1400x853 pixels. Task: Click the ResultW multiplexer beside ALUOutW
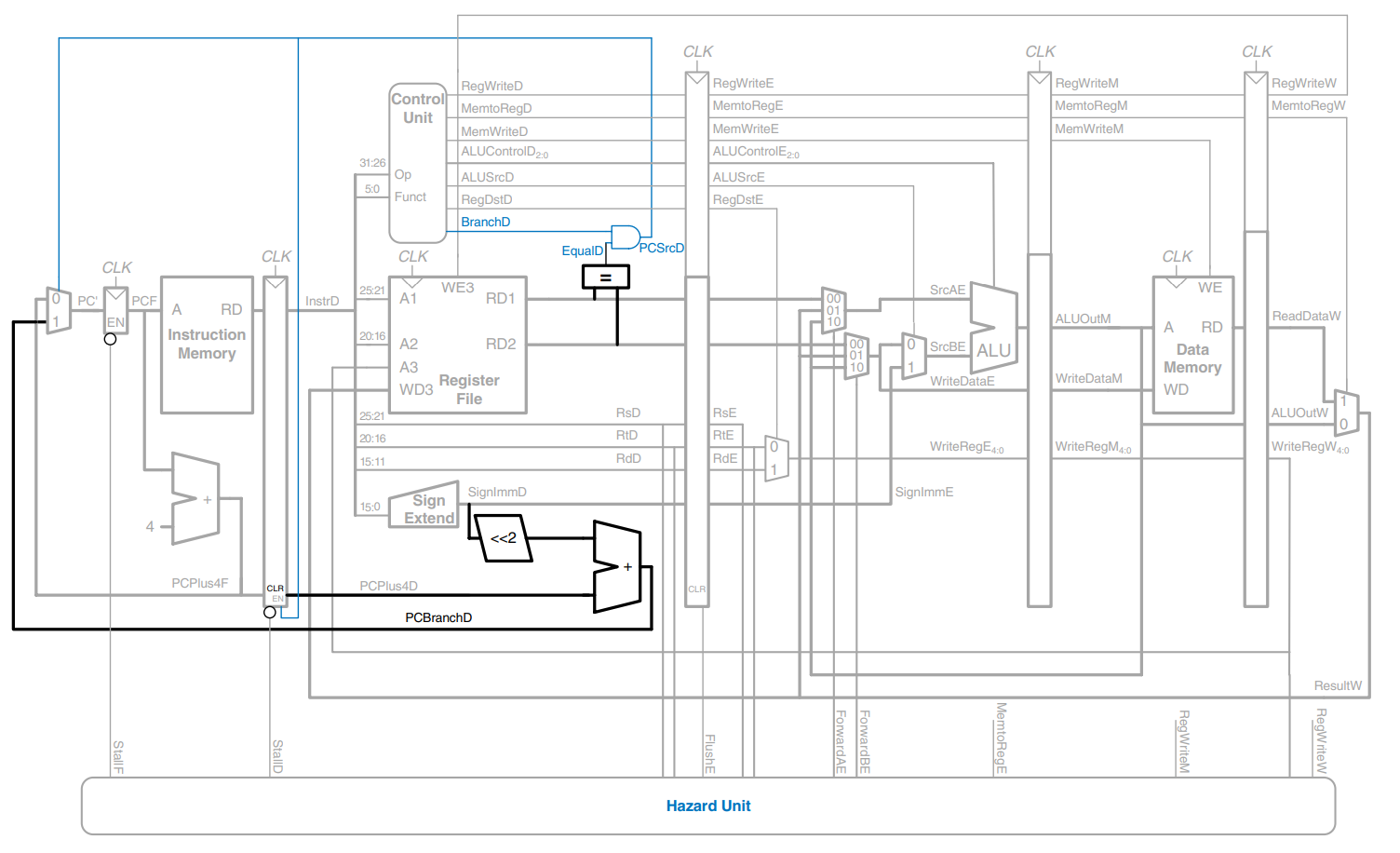click(x=1345, y=413)
